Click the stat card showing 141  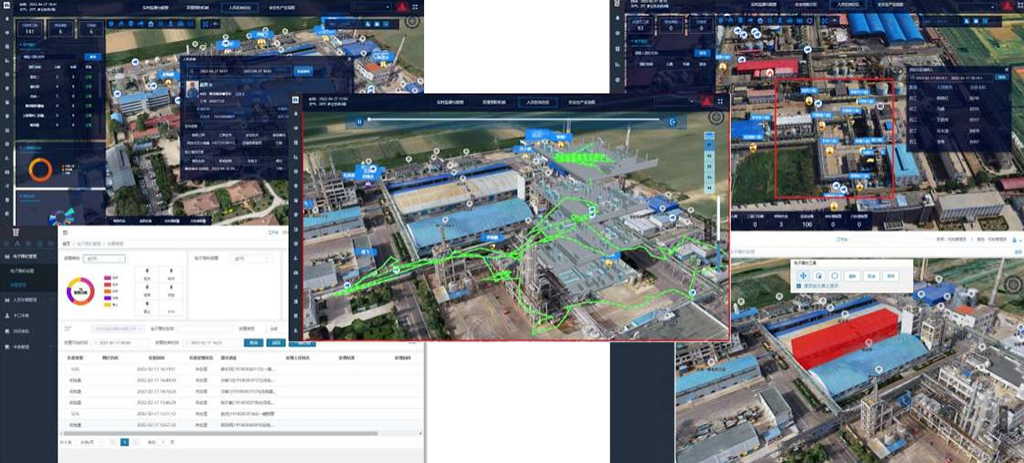29,28
